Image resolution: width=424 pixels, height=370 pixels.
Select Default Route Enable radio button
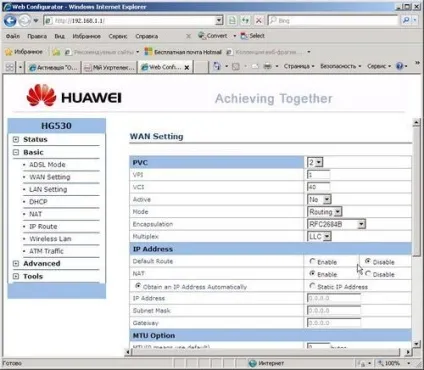(x=312, y=261)
